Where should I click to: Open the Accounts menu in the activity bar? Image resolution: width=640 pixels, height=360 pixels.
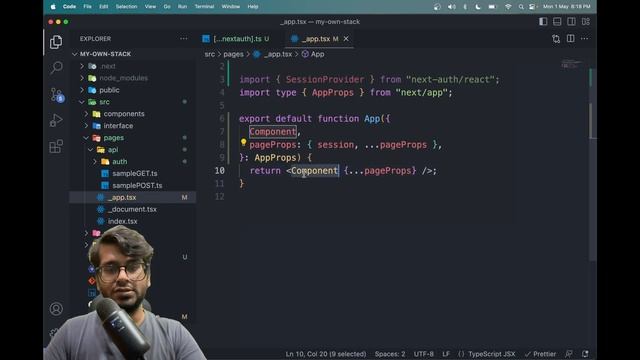coord(56,309)
